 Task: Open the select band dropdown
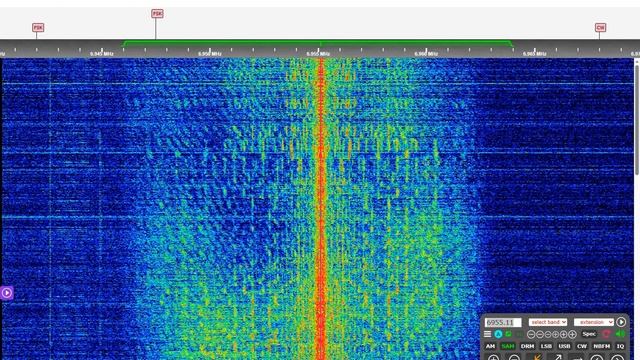pos(548,322)
